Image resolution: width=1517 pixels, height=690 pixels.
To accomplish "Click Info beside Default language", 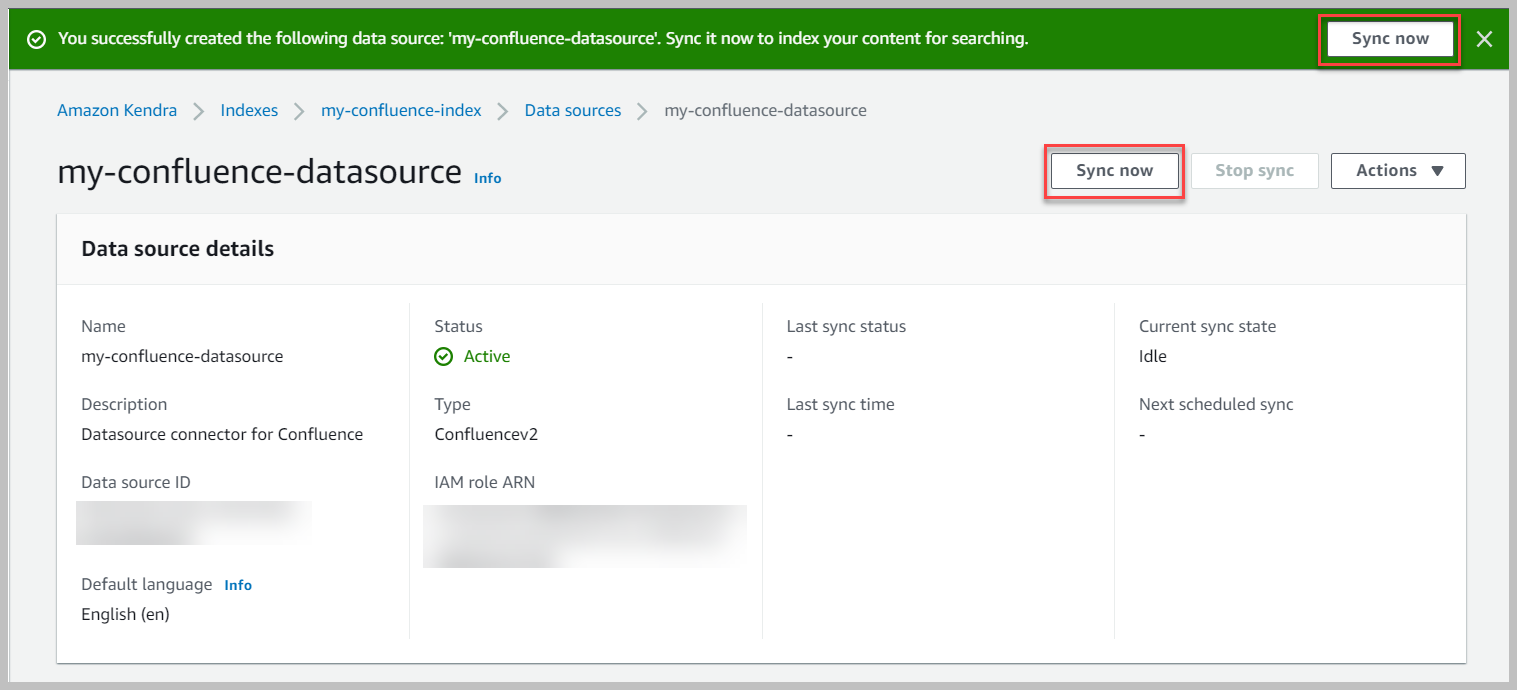I will [238, 584].
